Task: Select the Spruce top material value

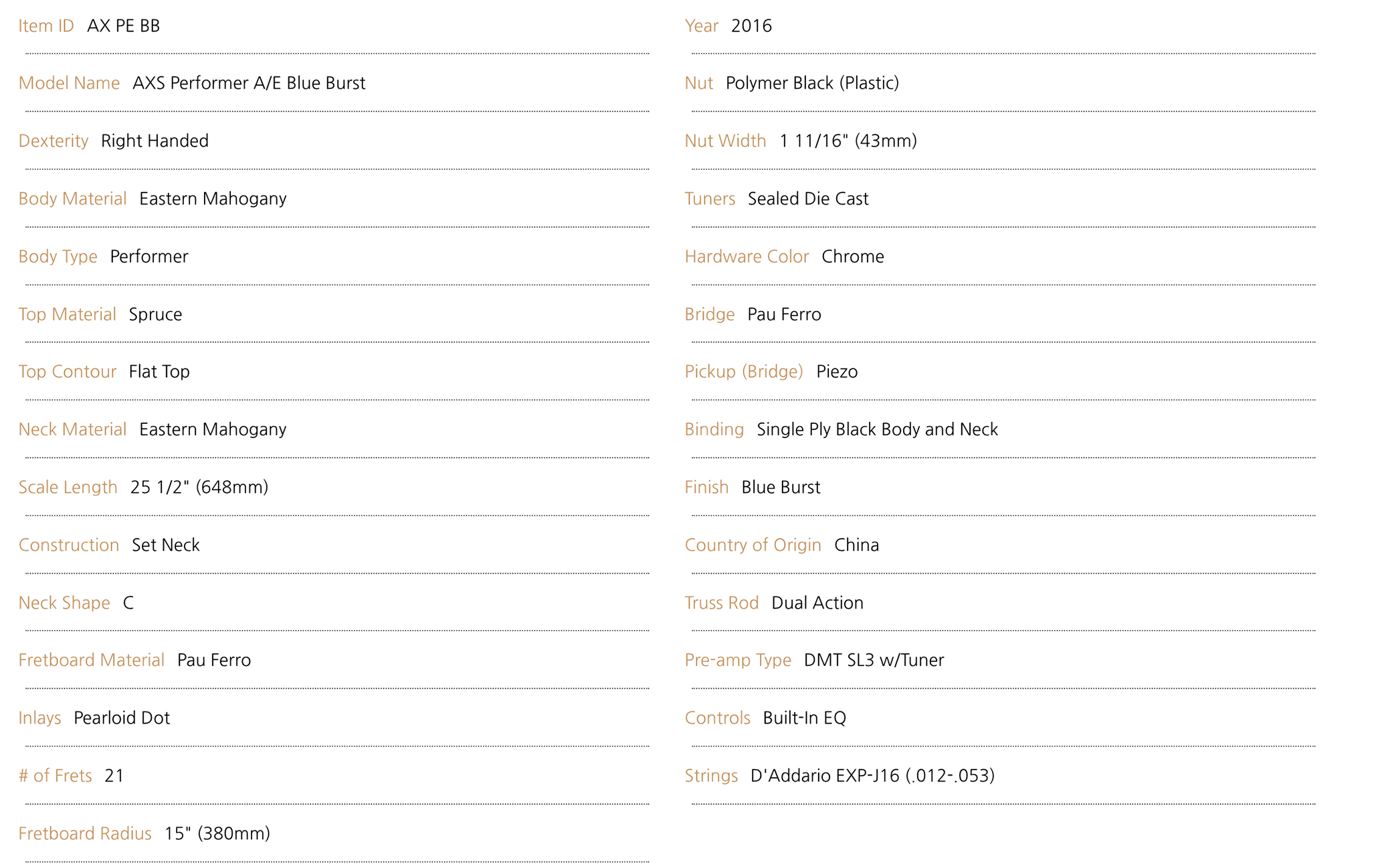Action: coord(155,314)
